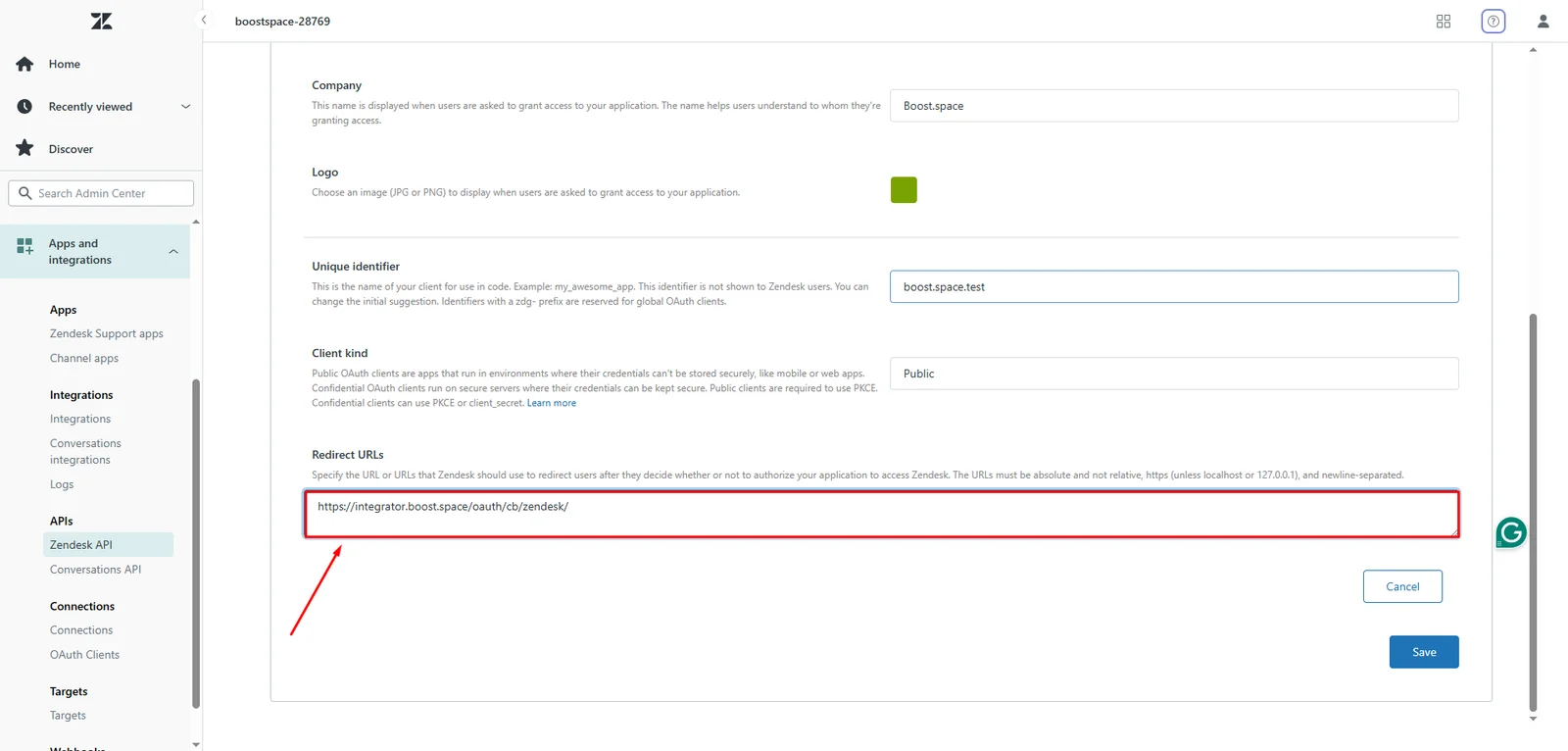Open the Discover page
Image resolution: width=1568 pixels, height=751 pixels.
tap(71, 150)
